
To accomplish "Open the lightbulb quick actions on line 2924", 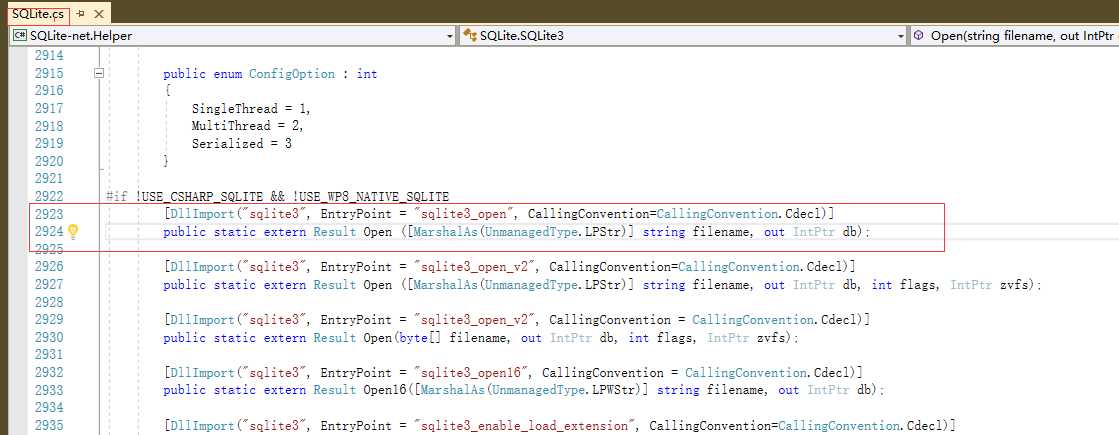I will coord(72,231).
